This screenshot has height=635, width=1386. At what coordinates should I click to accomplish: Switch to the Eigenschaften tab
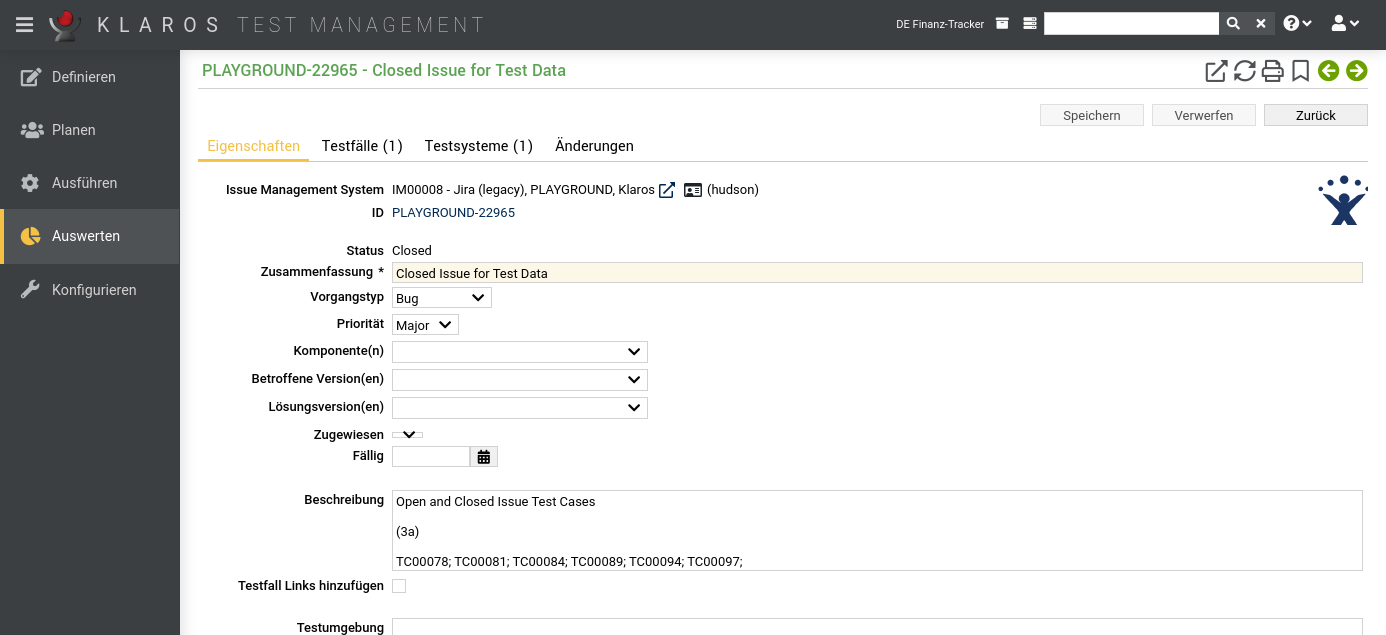pyautogui.click(x=253, y=146)
